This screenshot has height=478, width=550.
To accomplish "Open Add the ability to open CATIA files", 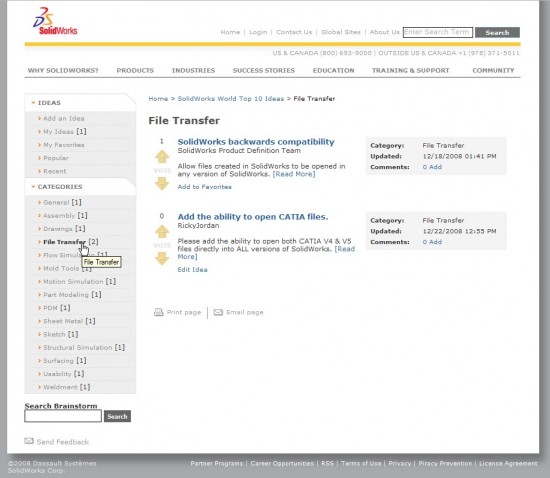I will tap(253, 217).
